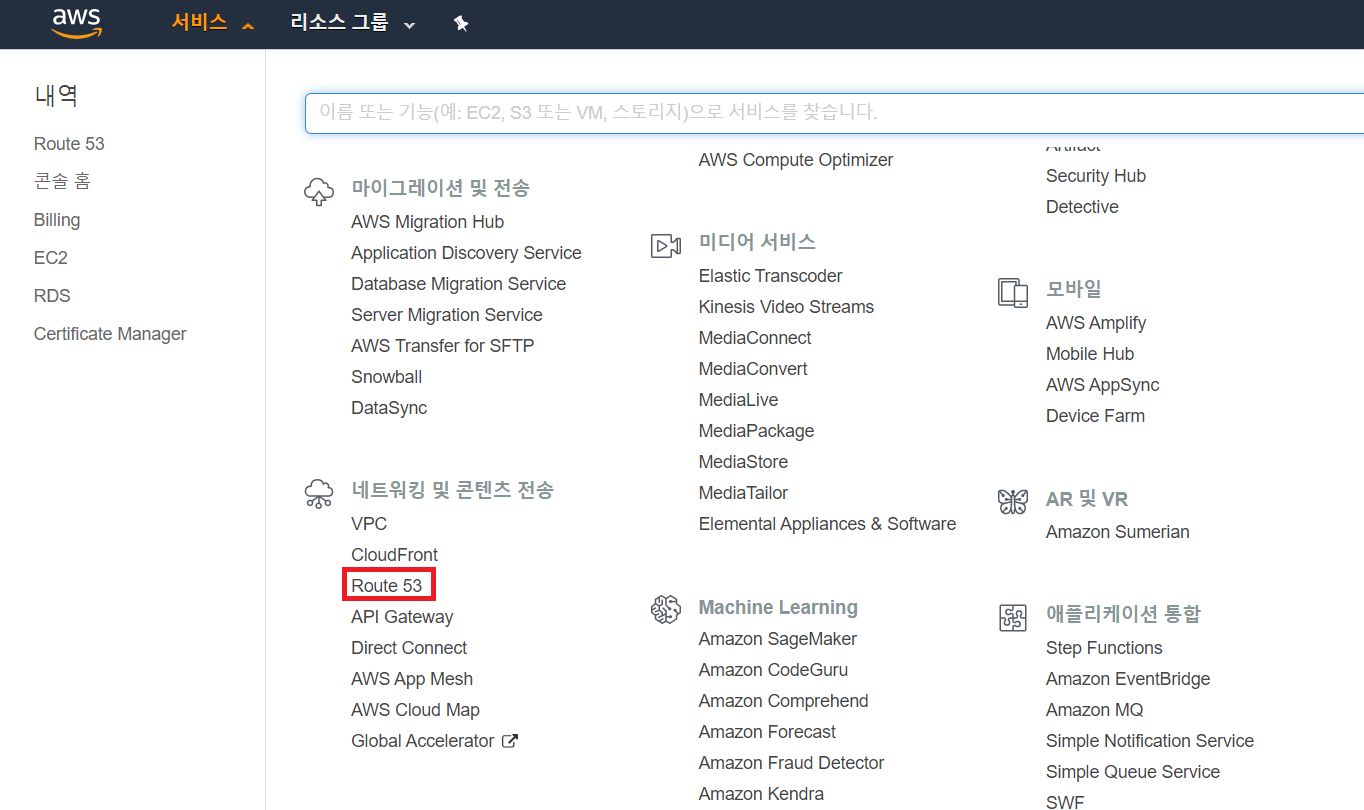The height and width of the screenshot is (810, 1364).
Task: Click the Machine Learning brain icon
Action: [666, 609]
